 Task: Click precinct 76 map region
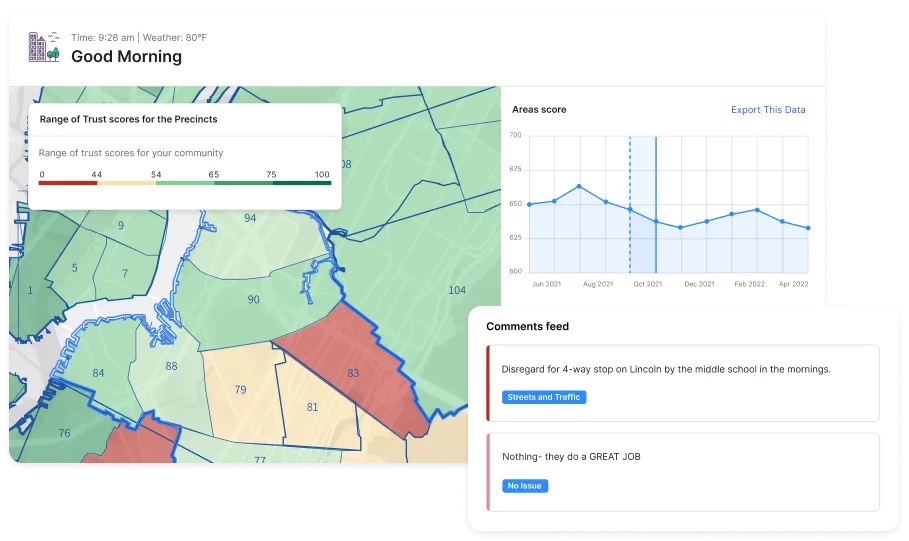pos(64,433)
